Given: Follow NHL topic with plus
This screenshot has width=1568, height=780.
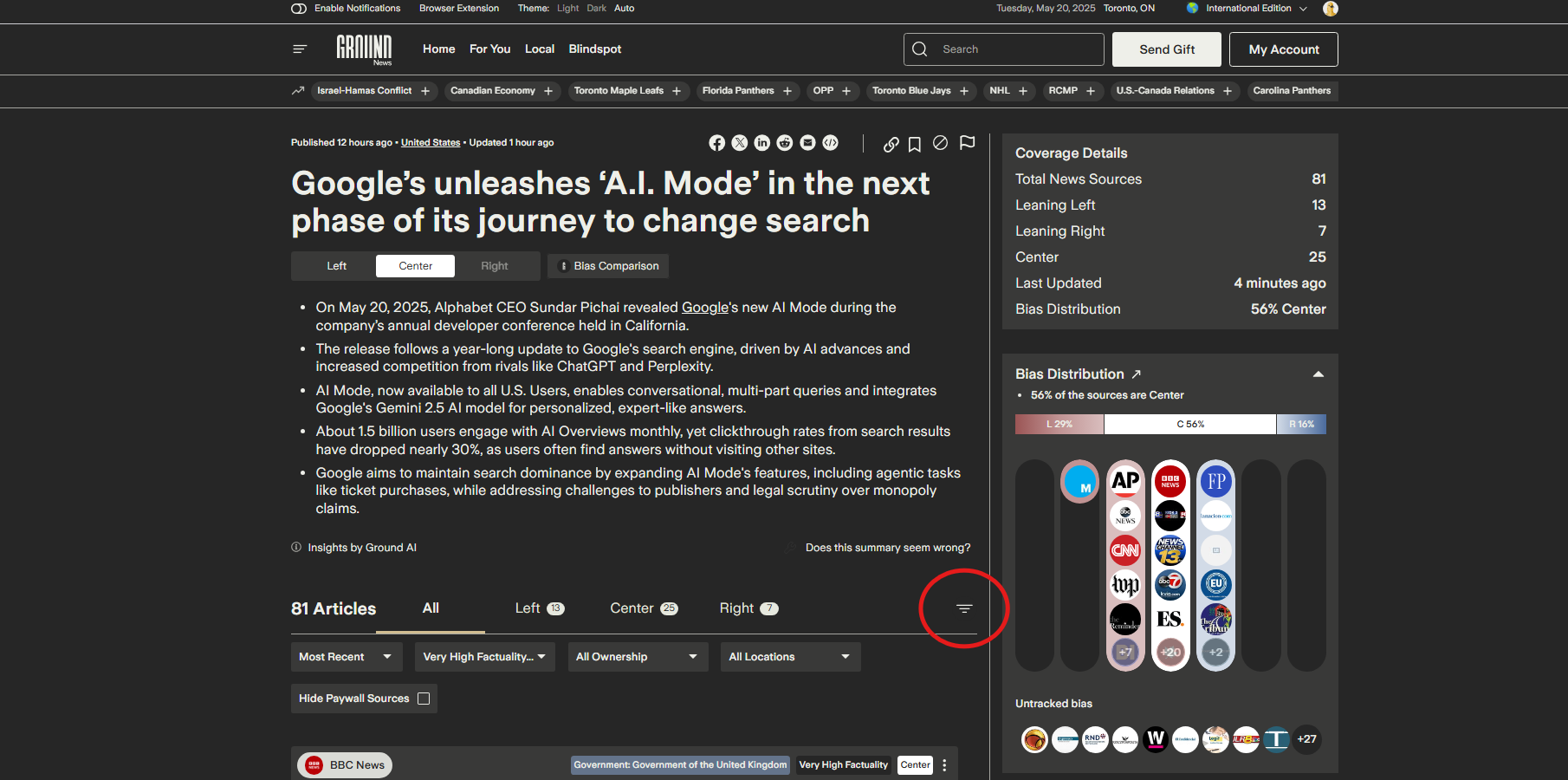Looking at the screenshot, I should [1023, 91].
